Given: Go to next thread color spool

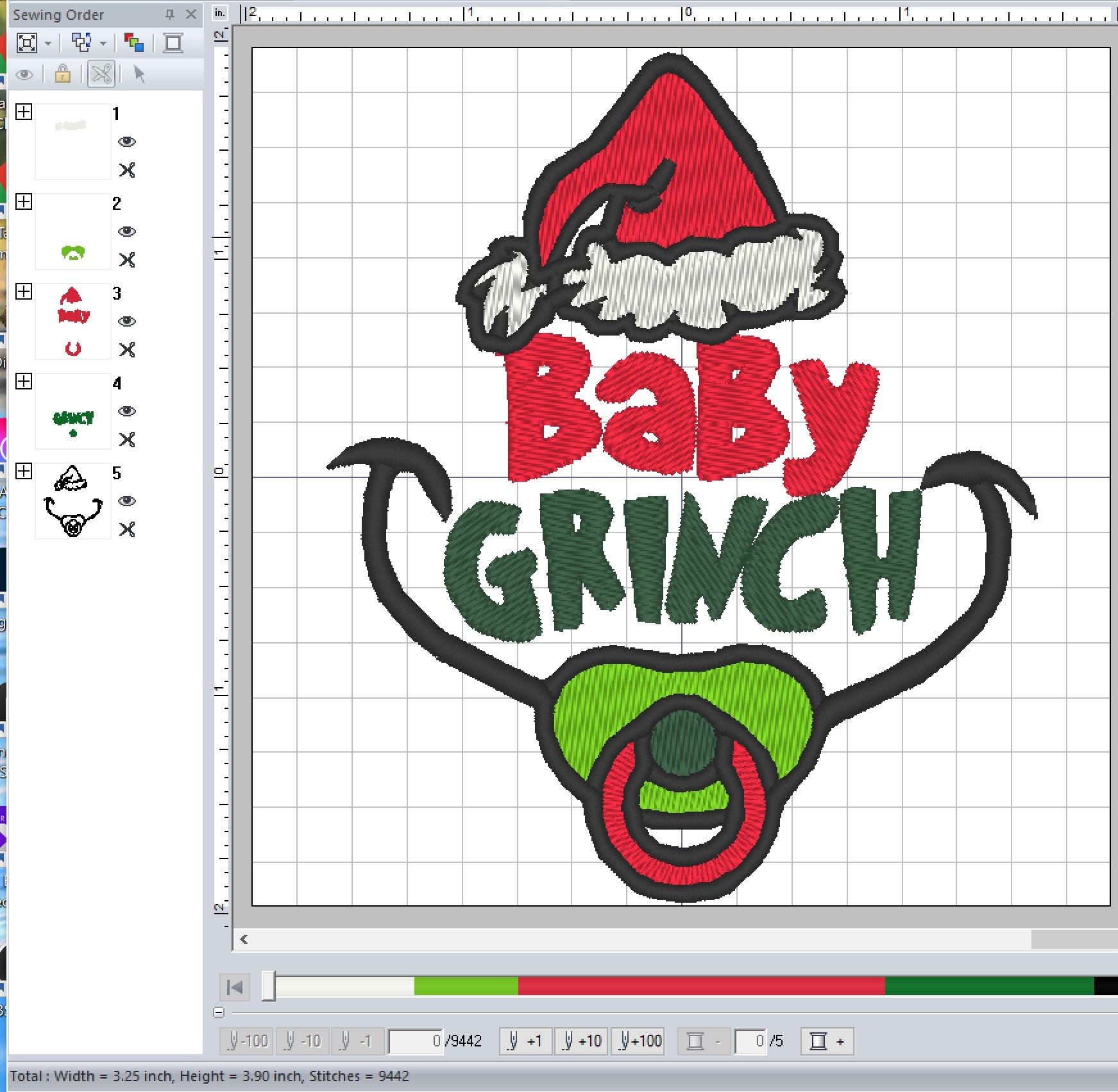Looking at the screenshot, I should pyautogui.click(x=827, y=1041).
